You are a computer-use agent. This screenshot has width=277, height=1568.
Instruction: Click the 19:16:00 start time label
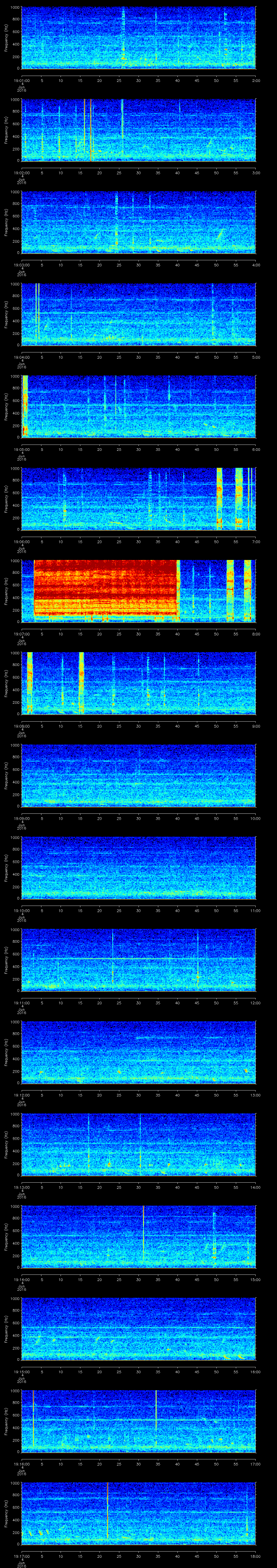point(21,1463)
